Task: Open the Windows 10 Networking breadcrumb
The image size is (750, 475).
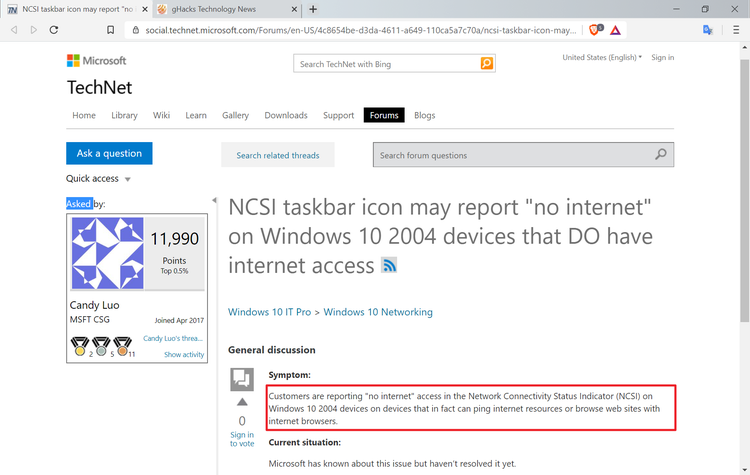Action: click(378, 312)
